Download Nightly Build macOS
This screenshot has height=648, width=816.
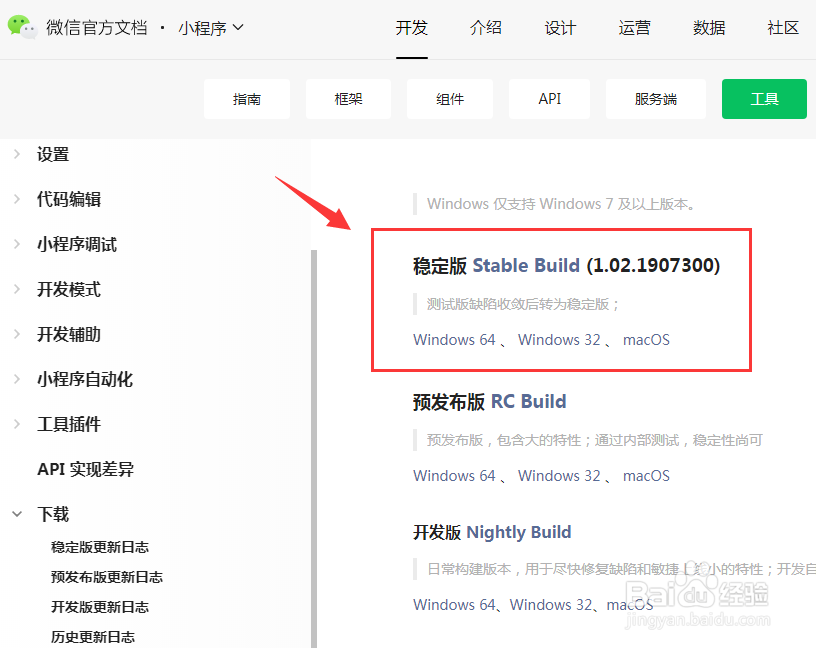coord(630,605)
